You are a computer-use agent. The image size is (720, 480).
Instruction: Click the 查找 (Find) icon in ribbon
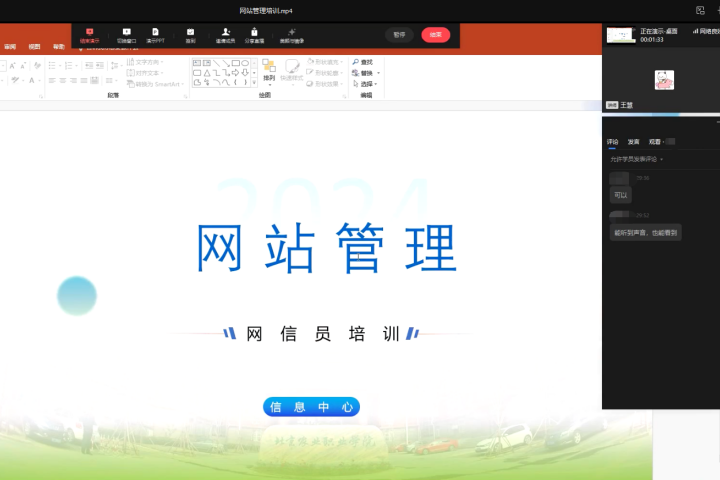point(357,62)
